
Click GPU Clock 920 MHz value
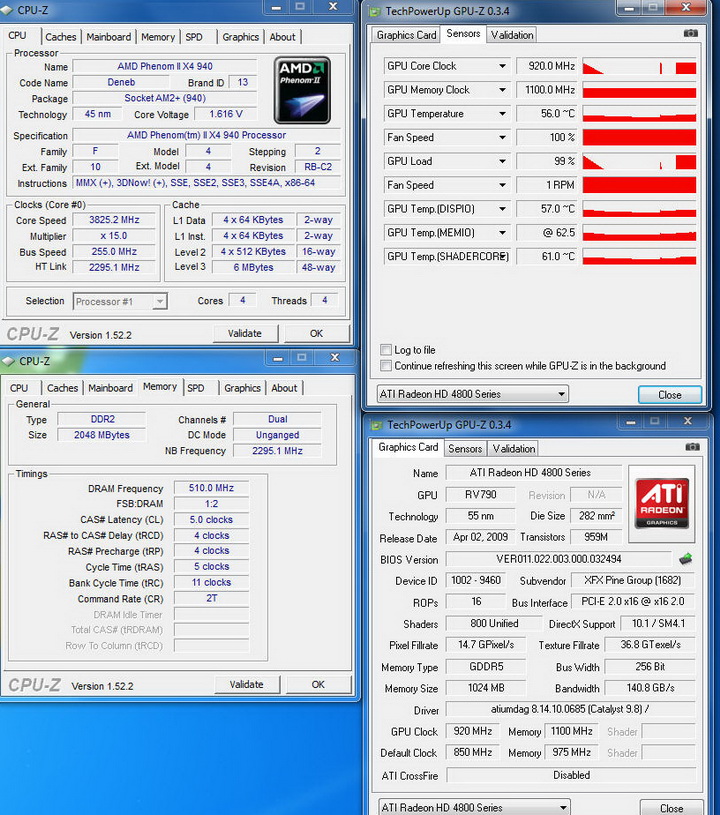pos(473,731)
